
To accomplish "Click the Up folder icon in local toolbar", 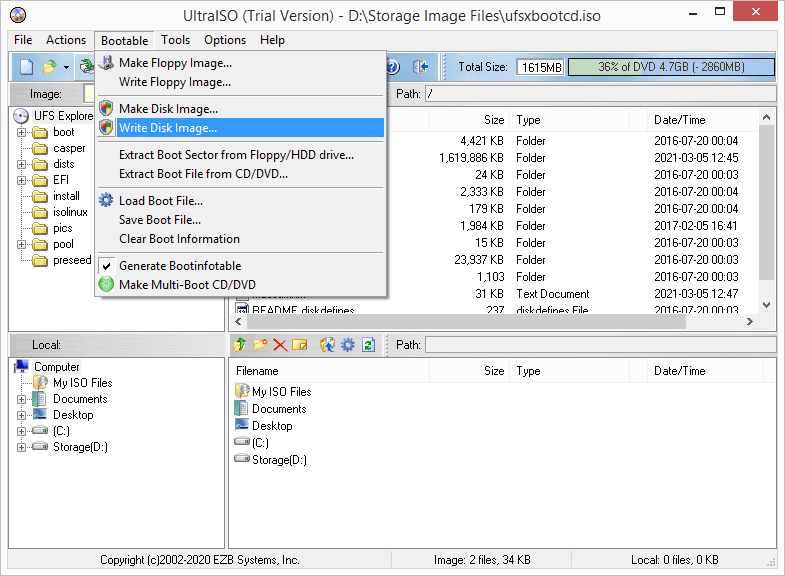I will [x=240, y=345].
